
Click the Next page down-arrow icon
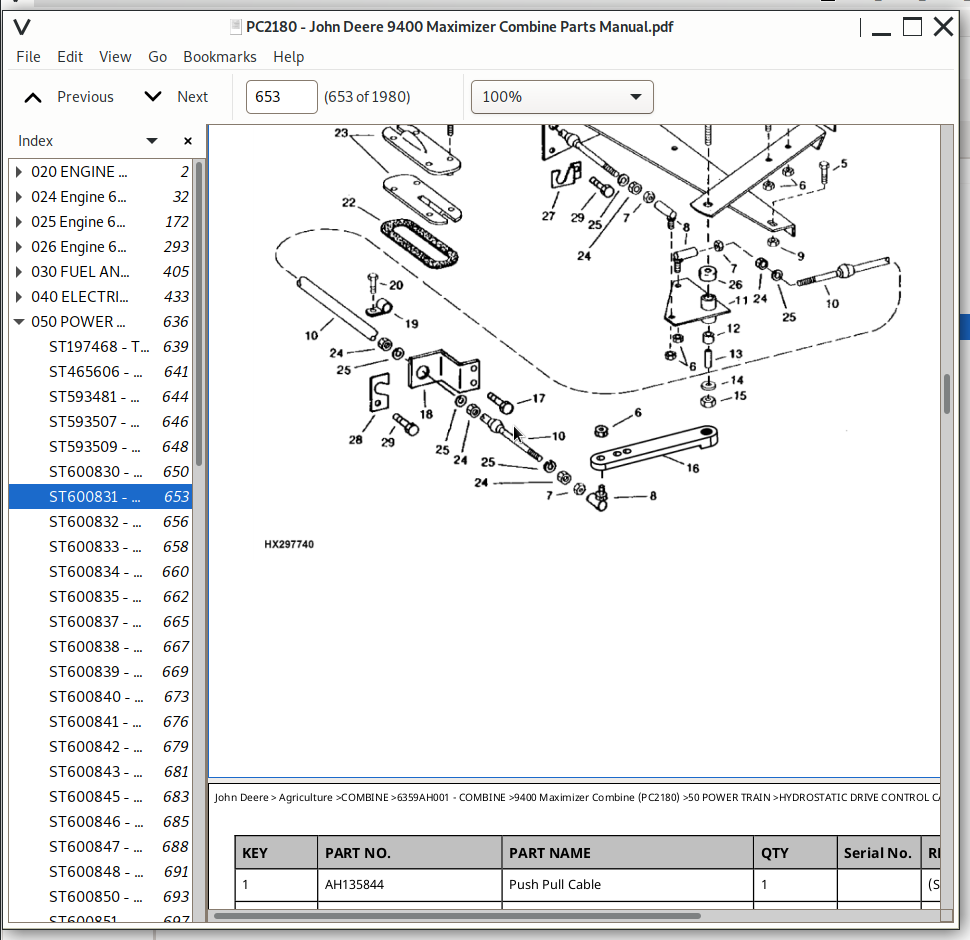(x=153, y=96)
